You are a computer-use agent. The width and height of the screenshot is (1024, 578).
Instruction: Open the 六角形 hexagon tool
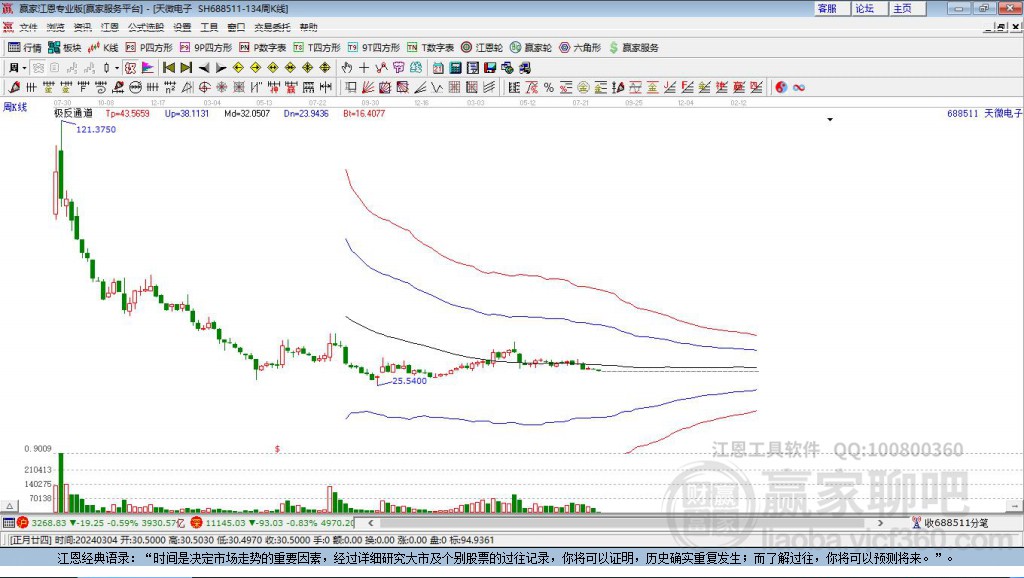coord(580,48)
